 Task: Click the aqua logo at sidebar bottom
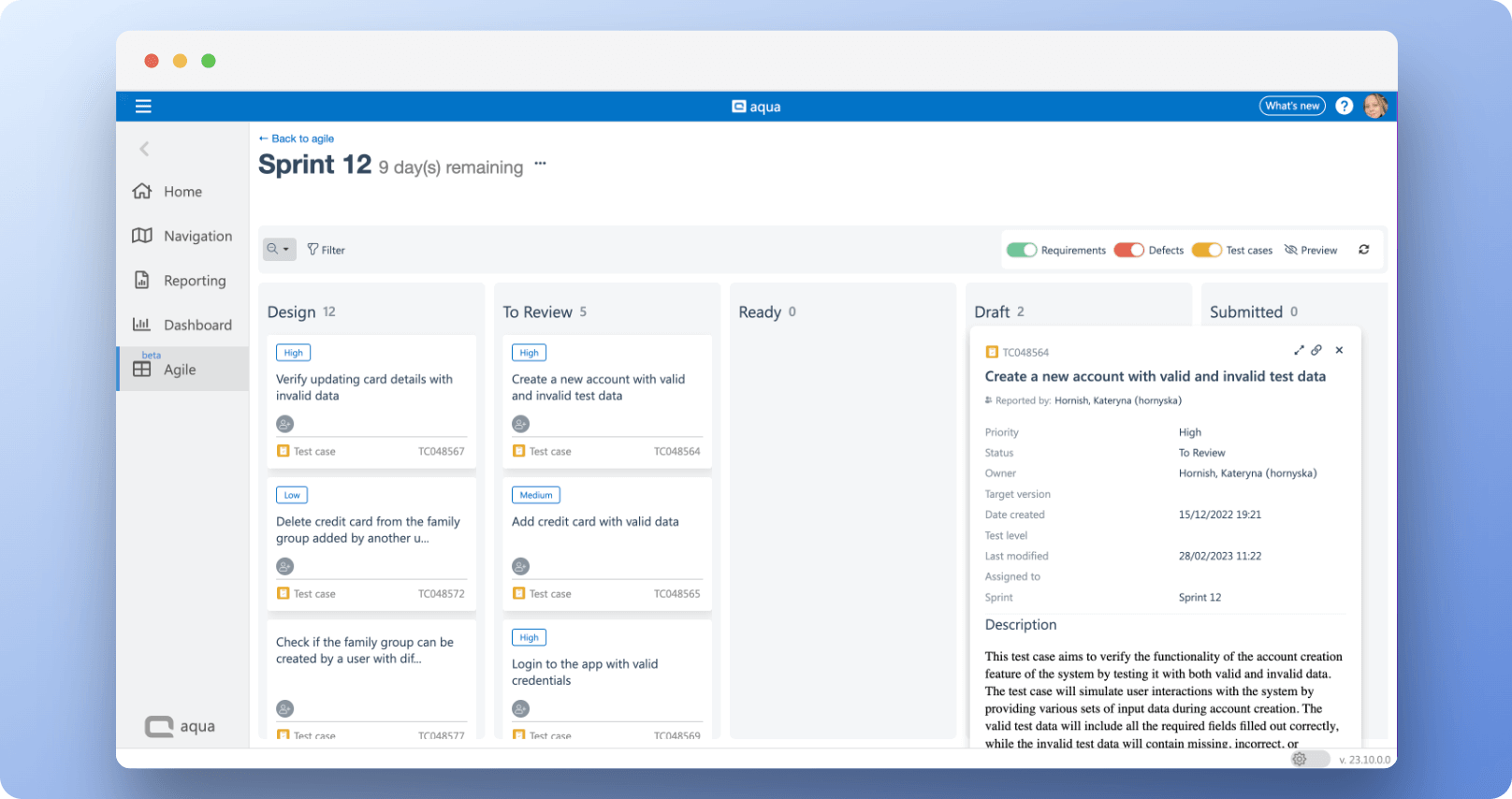(180, 726)
